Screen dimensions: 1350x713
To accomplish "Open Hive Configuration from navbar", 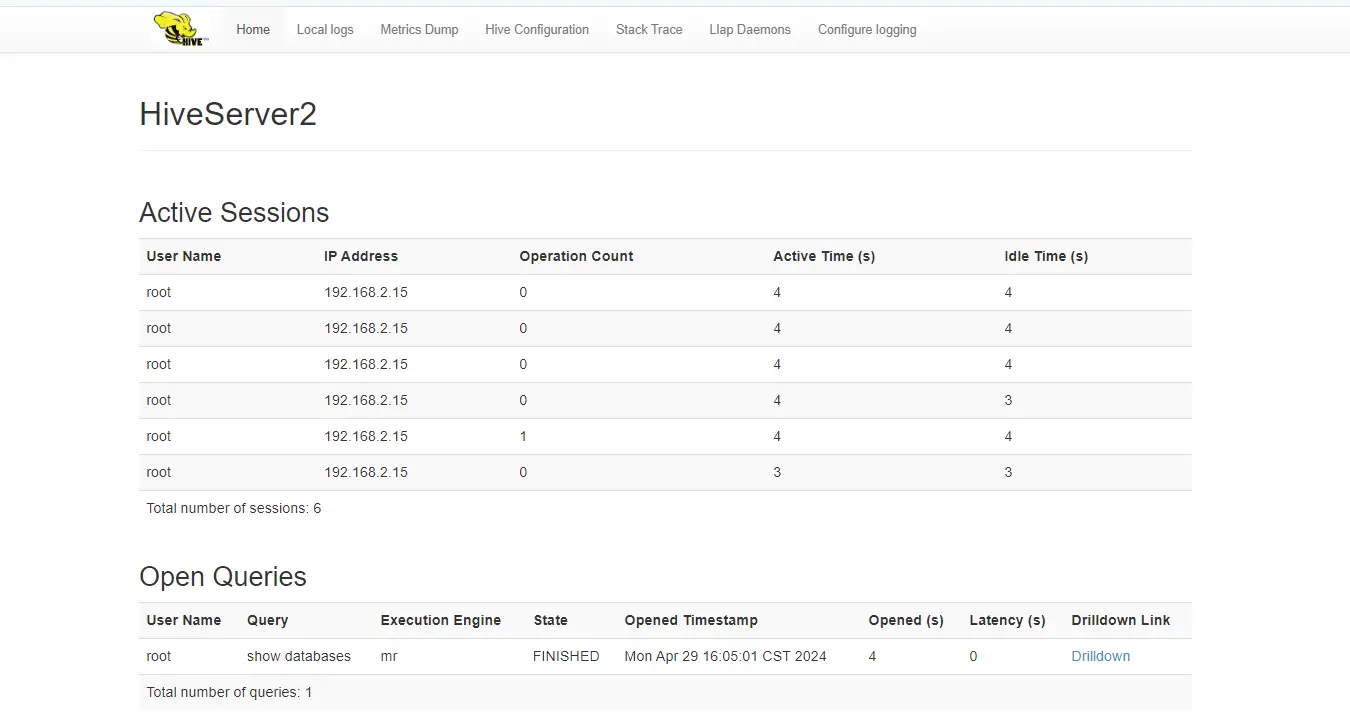I will tap(537, 30).
